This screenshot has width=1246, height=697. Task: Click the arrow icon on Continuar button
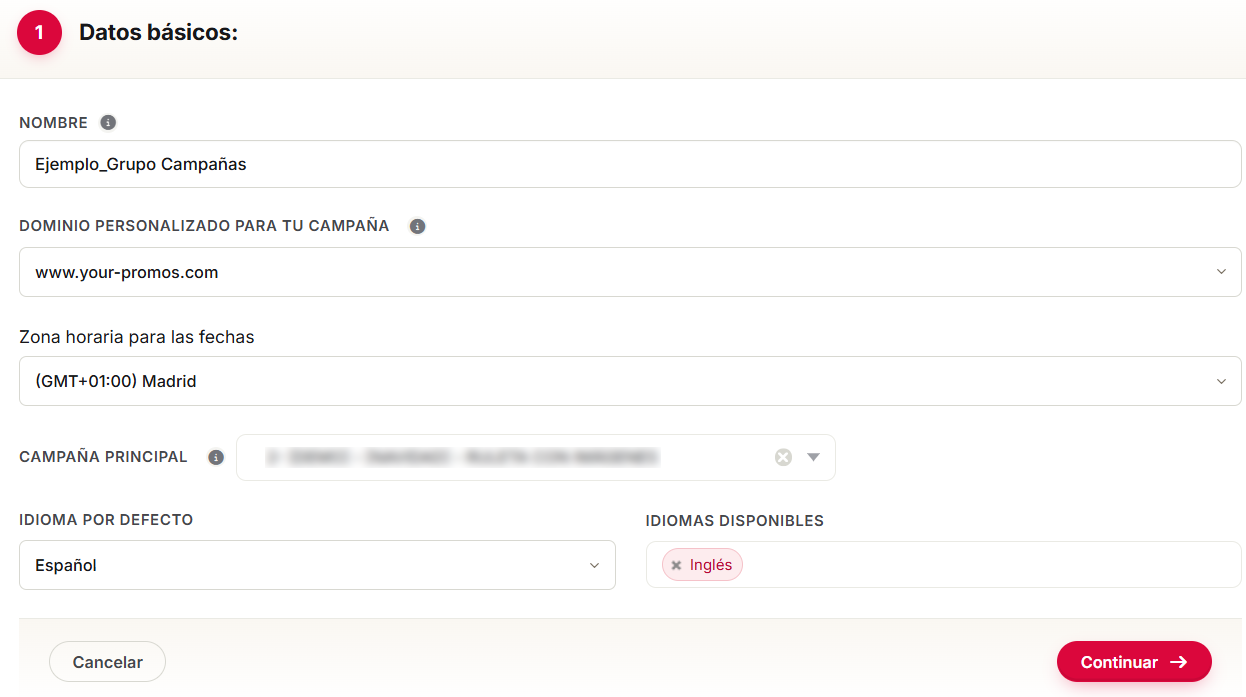[x=1178, y=662]
